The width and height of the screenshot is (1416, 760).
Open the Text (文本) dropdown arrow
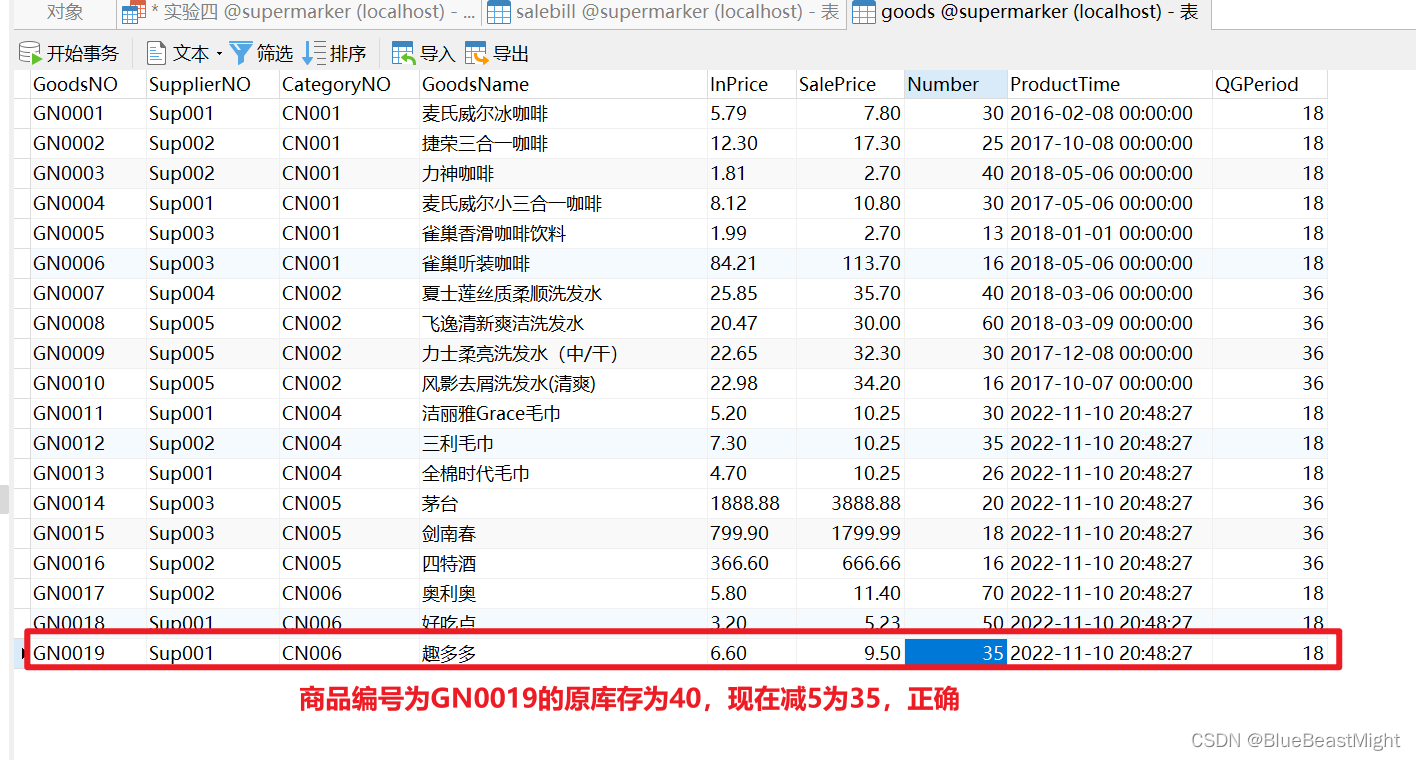pyautogui.click(x=219, y=53)
